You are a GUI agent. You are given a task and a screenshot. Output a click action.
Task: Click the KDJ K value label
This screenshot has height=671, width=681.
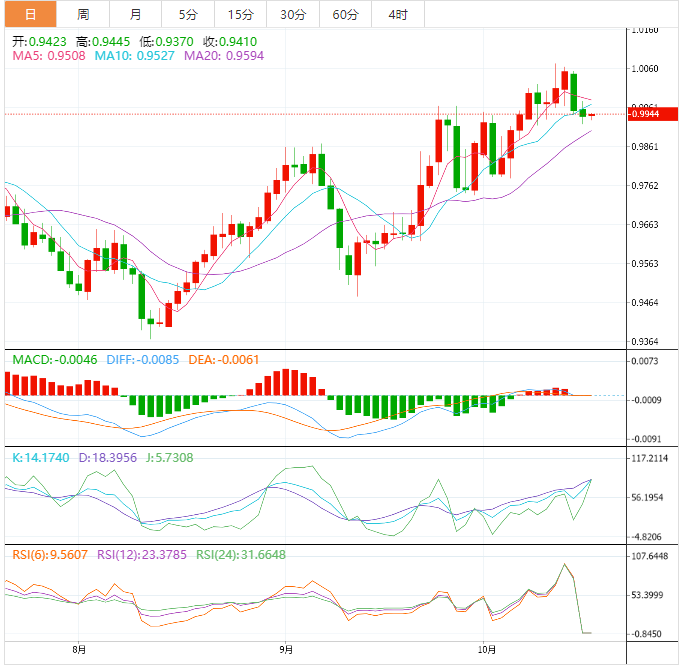coord(41,457)
